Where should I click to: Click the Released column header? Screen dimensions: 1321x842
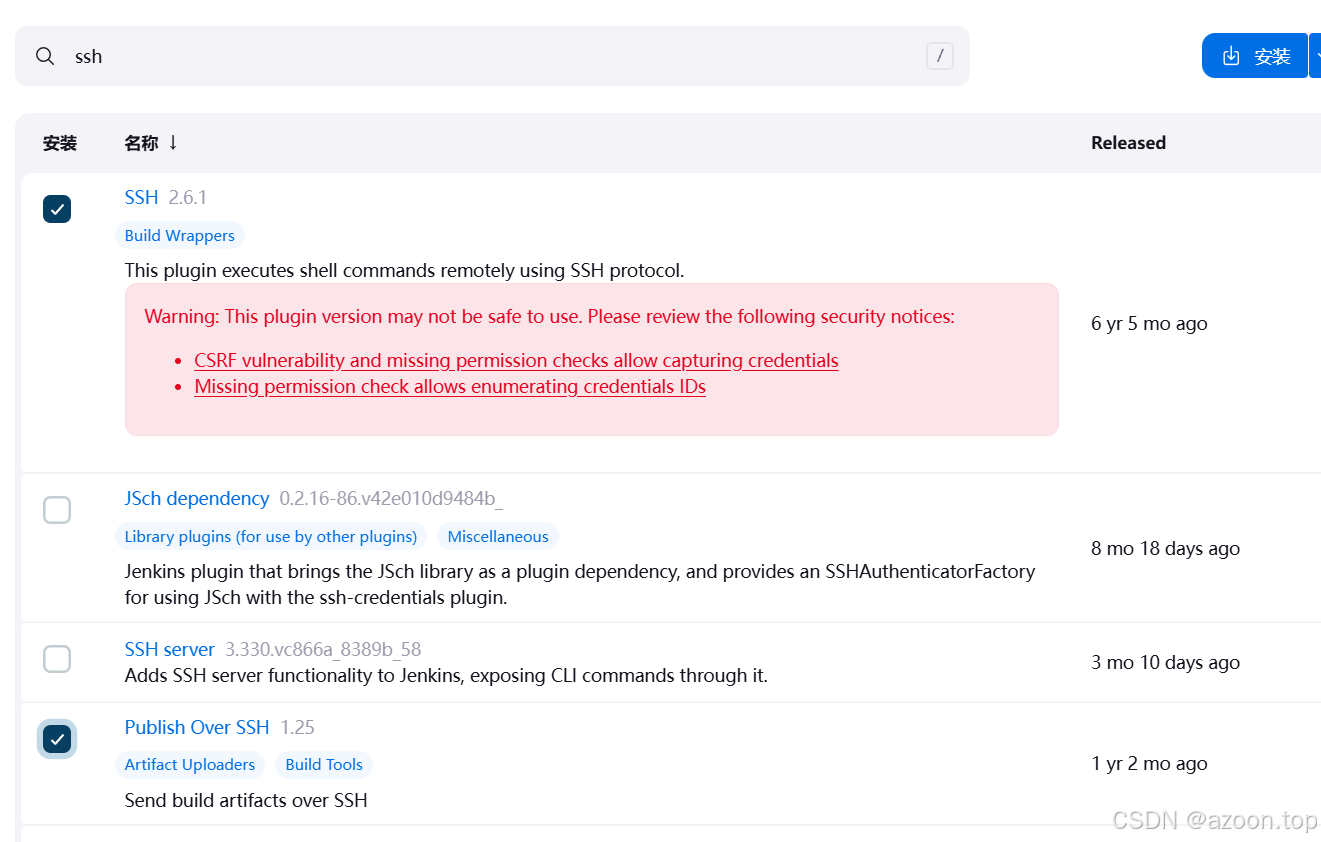click(1128, 143)
